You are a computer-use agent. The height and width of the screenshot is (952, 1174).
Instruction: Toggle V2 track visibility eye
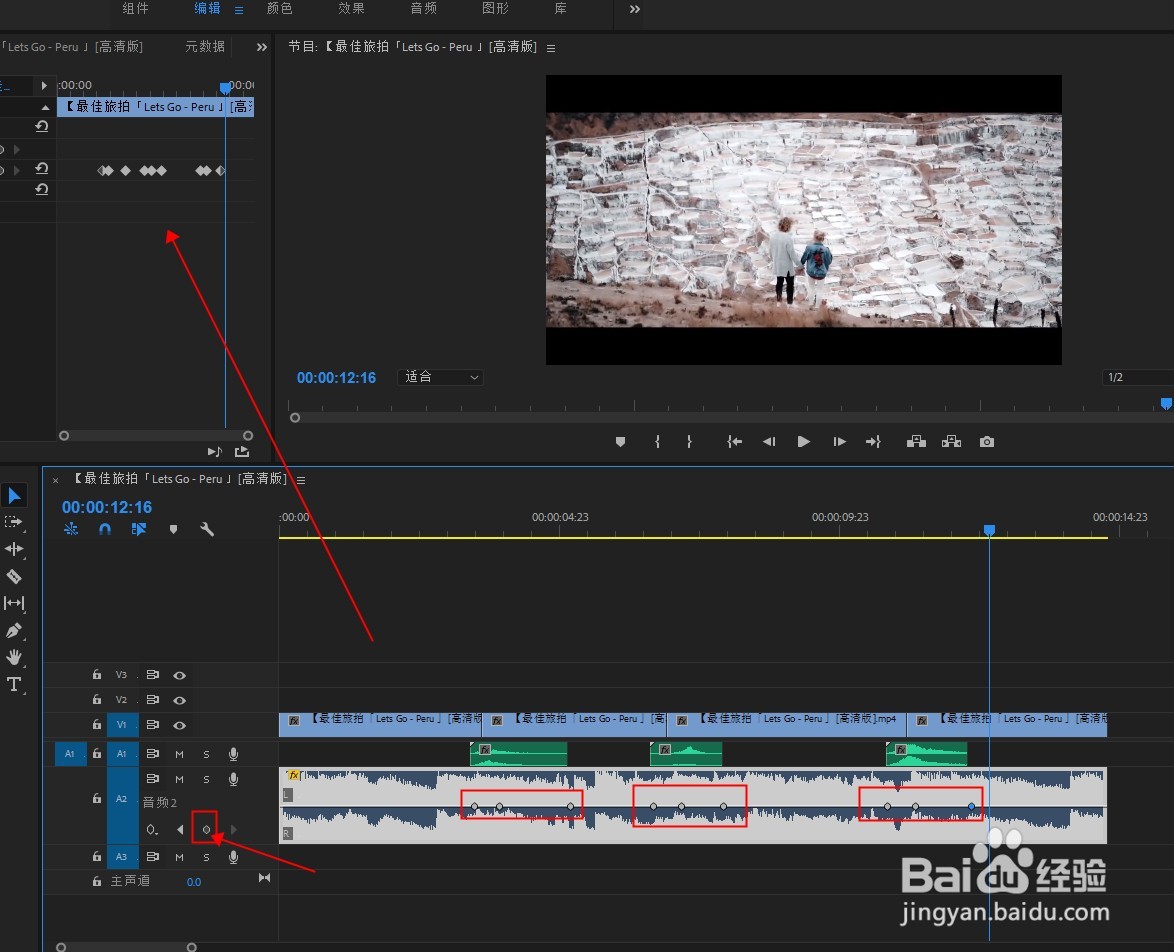click(180, 700)
